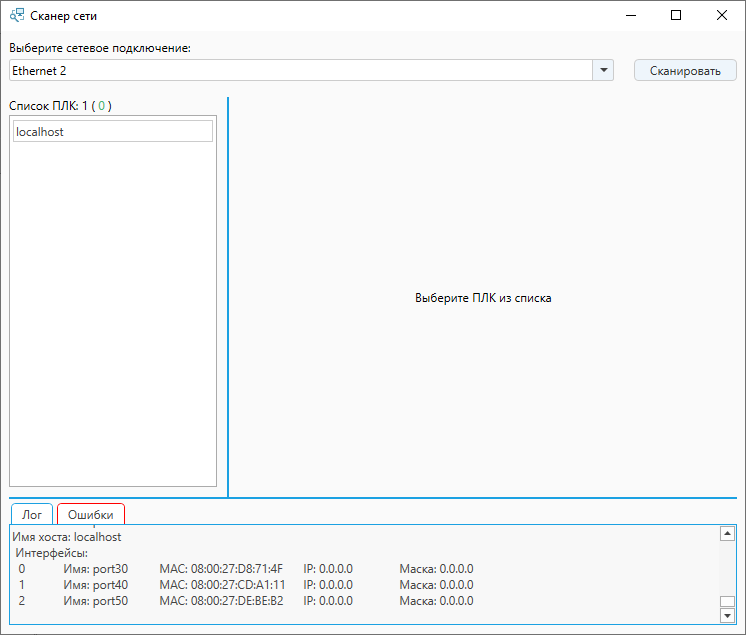Viewport: 746px width, 635px height.
Task: Maximize the Сканер сети window
Action: tap(676, 16)
